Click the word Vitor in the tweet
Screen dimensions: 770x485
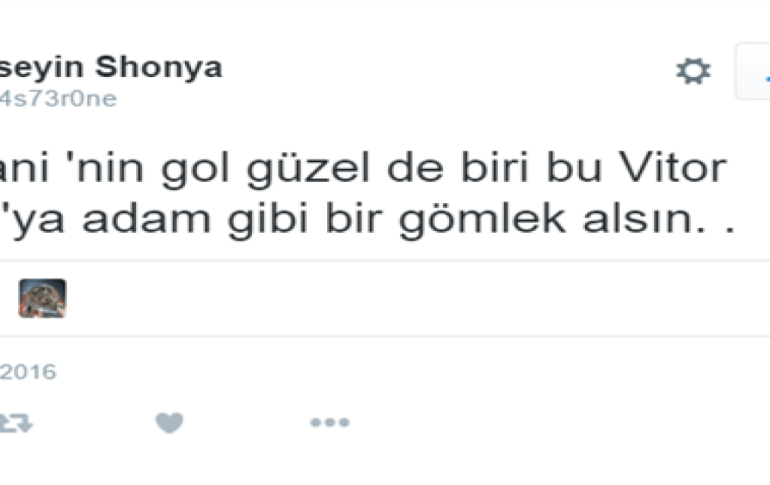click(672, 167)
